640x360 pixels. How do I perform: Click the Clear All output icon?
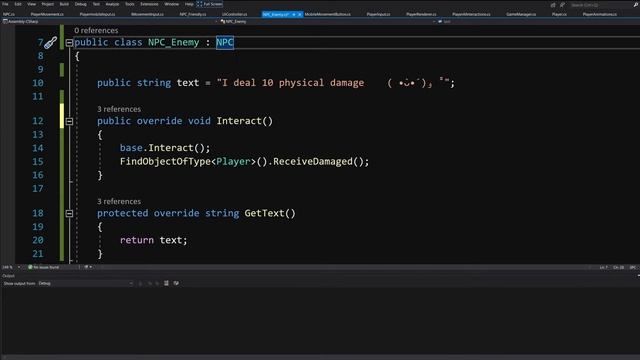[x=166, y=283]
